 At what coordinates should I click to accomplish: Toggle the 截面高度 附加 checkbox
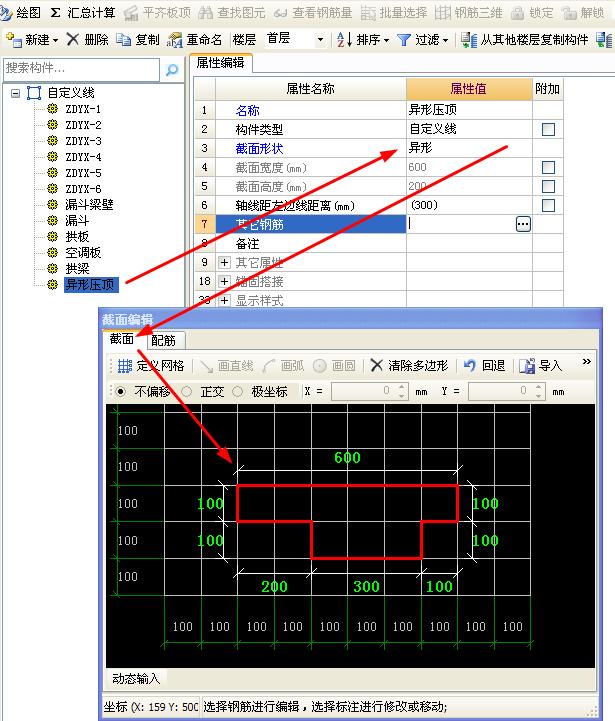point(548,186)
